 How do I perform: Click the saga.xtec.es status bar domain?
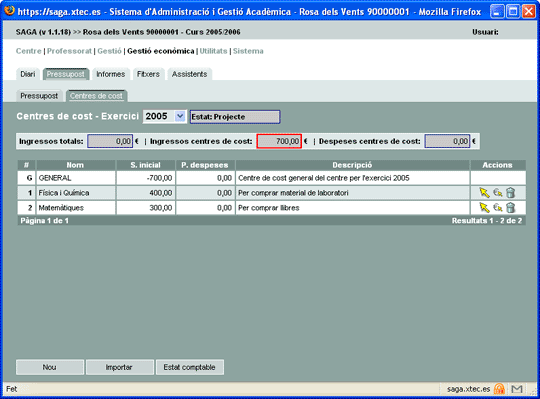(468, 389)
